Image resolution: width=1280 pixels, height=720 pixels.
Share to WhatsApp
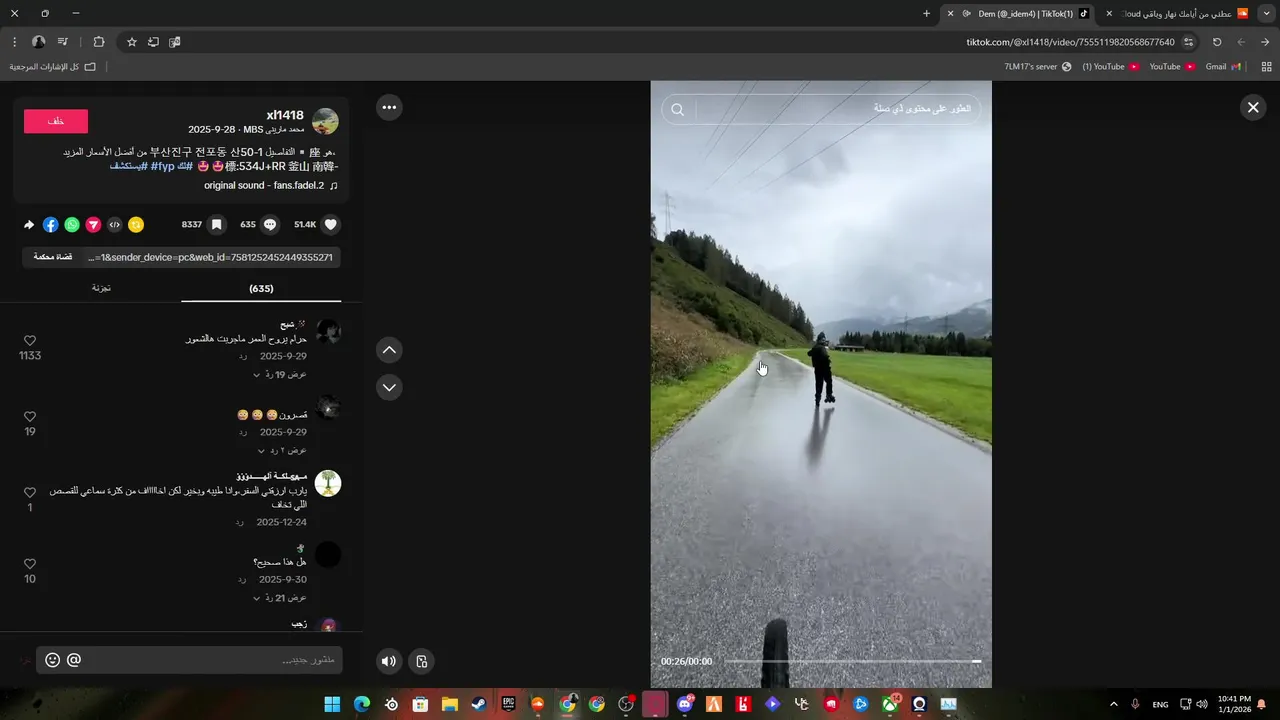coord(72,225)
